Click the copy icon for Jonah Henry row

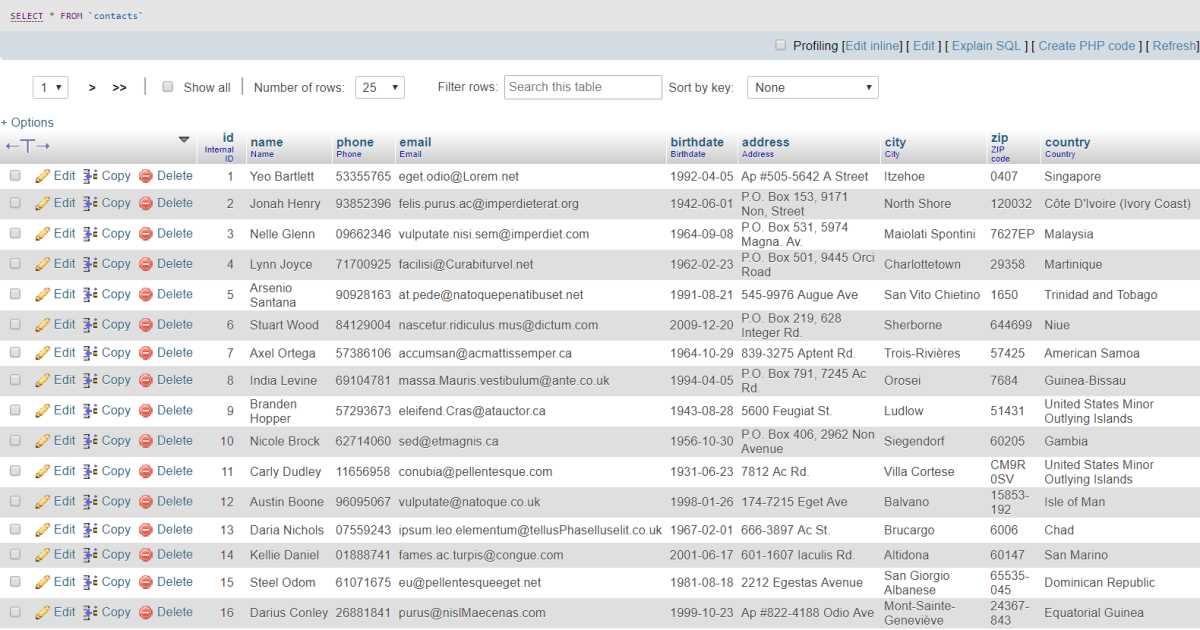click(90, 203)
